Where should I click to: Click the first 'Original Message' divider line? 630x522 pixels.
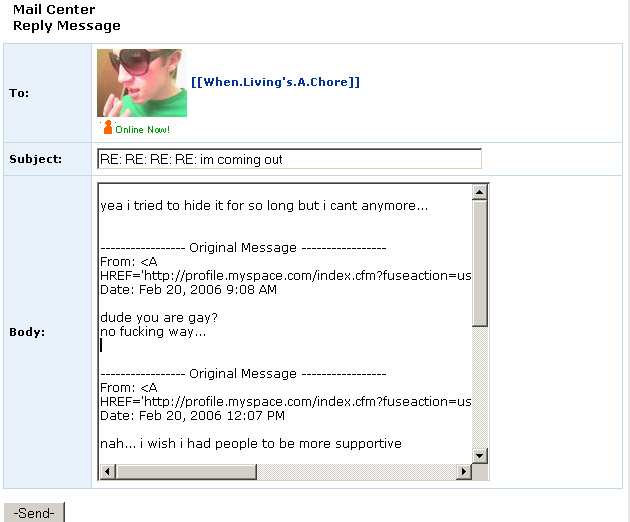click(243, 248)
